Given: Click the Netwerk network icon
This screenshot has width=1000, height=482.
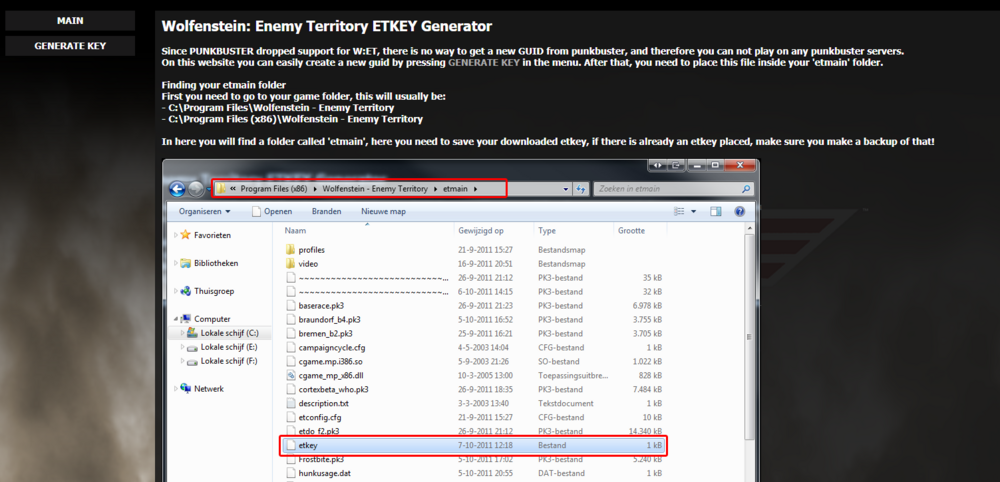Looking at the screenshot, I should click(186, 388).
